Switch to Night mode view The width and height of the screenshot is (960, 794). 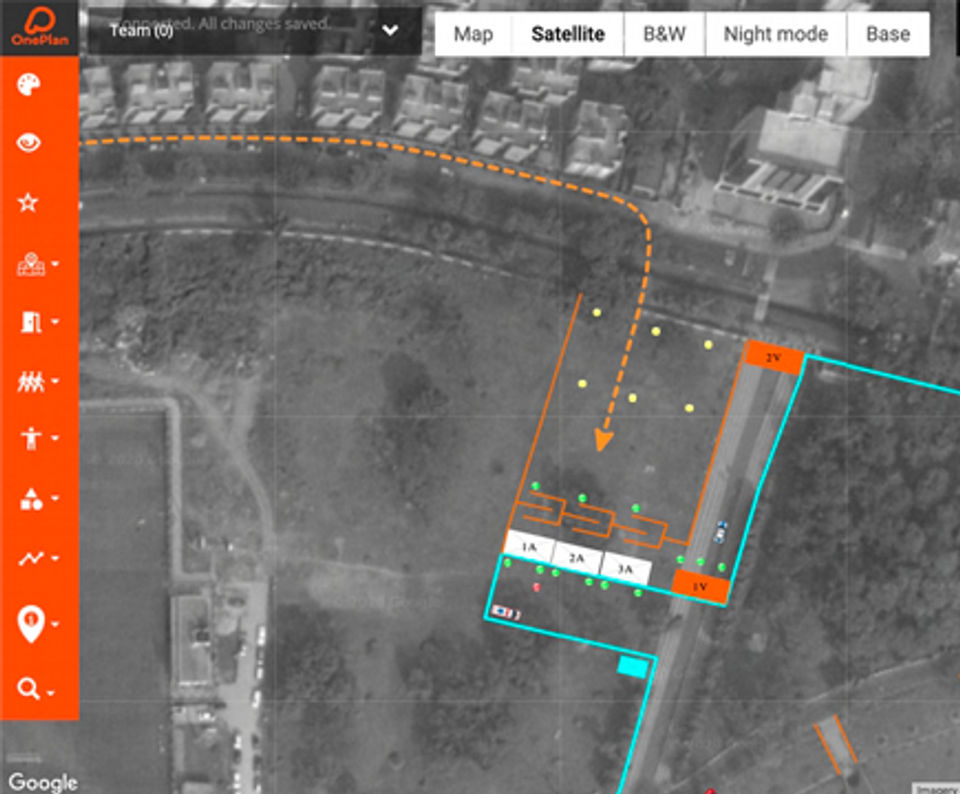pyautogui.click(x=776, y=34)
